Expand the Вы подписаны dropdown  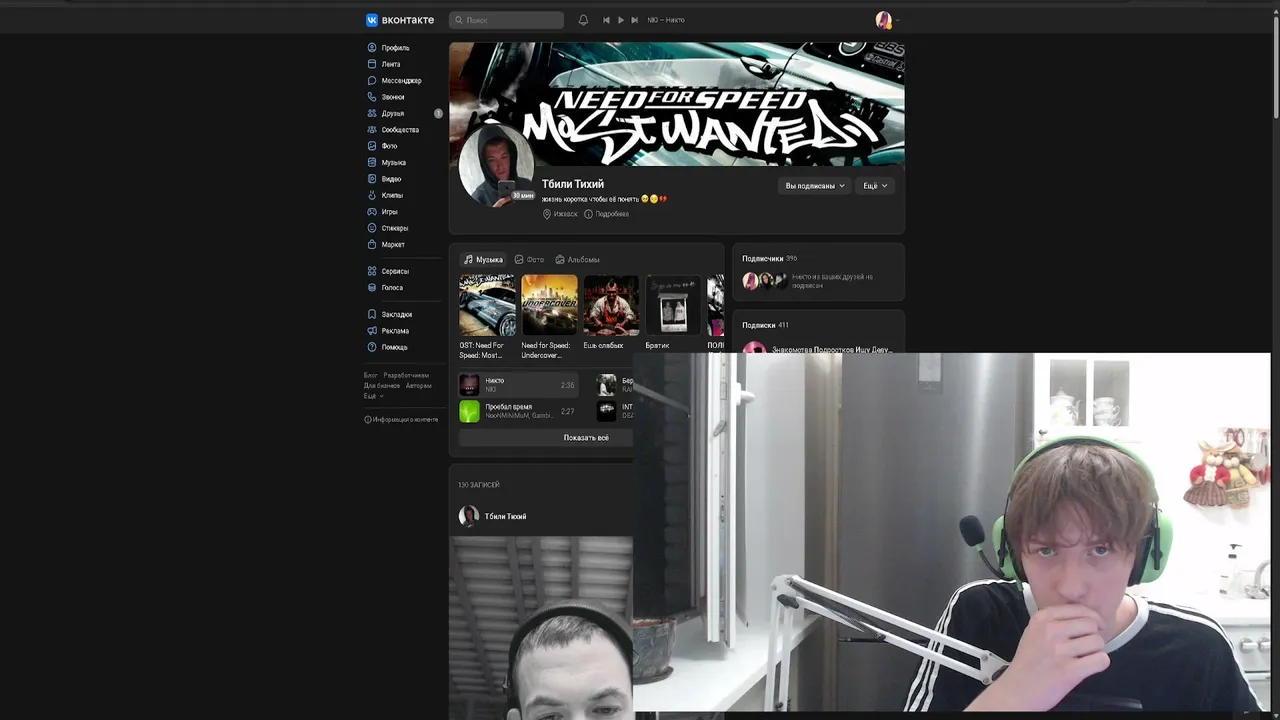coord(815,186)
